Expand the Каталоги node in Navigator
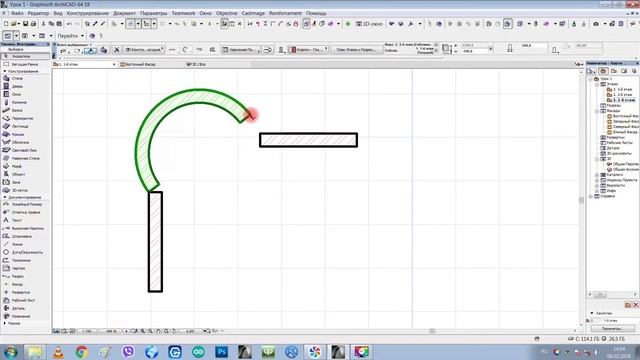The width and height of the screenshot is (640, 360). (x=597, y=175)
